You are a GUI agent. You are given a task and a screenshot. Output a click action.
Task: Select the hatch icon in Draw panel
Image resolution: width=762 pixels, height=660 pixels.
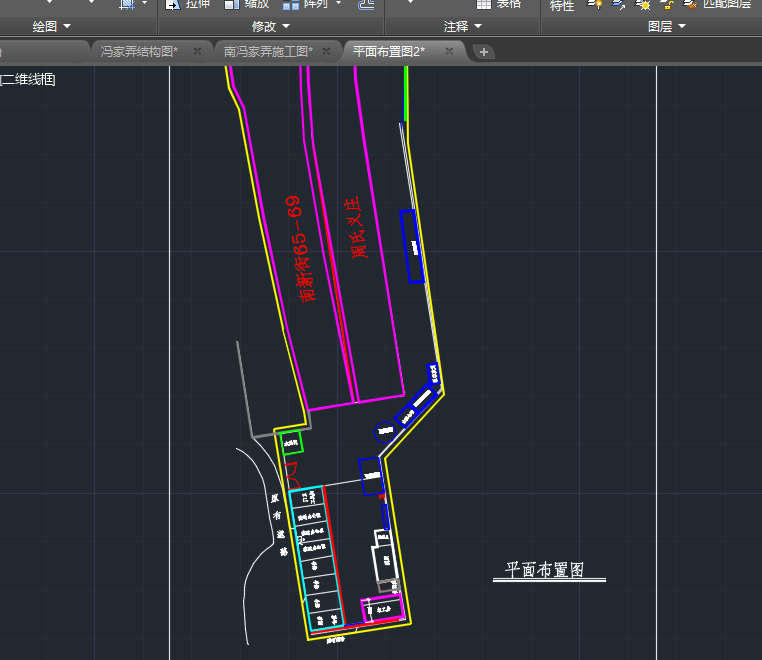tap(127, 4)
